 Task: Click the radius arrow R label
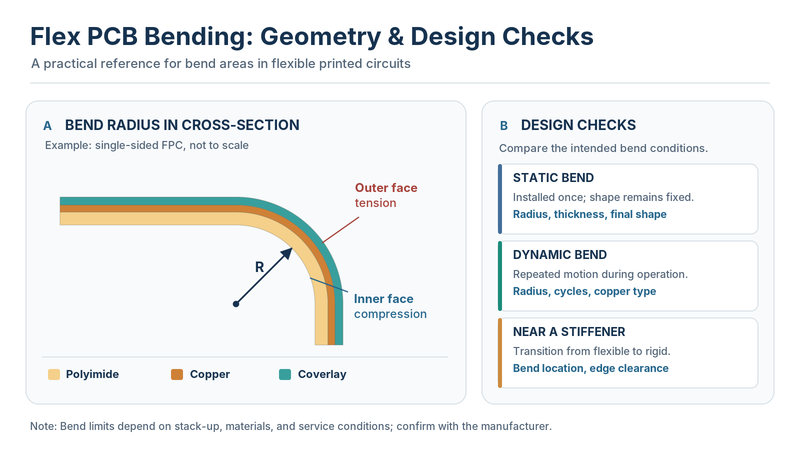(x=259, y=267)
